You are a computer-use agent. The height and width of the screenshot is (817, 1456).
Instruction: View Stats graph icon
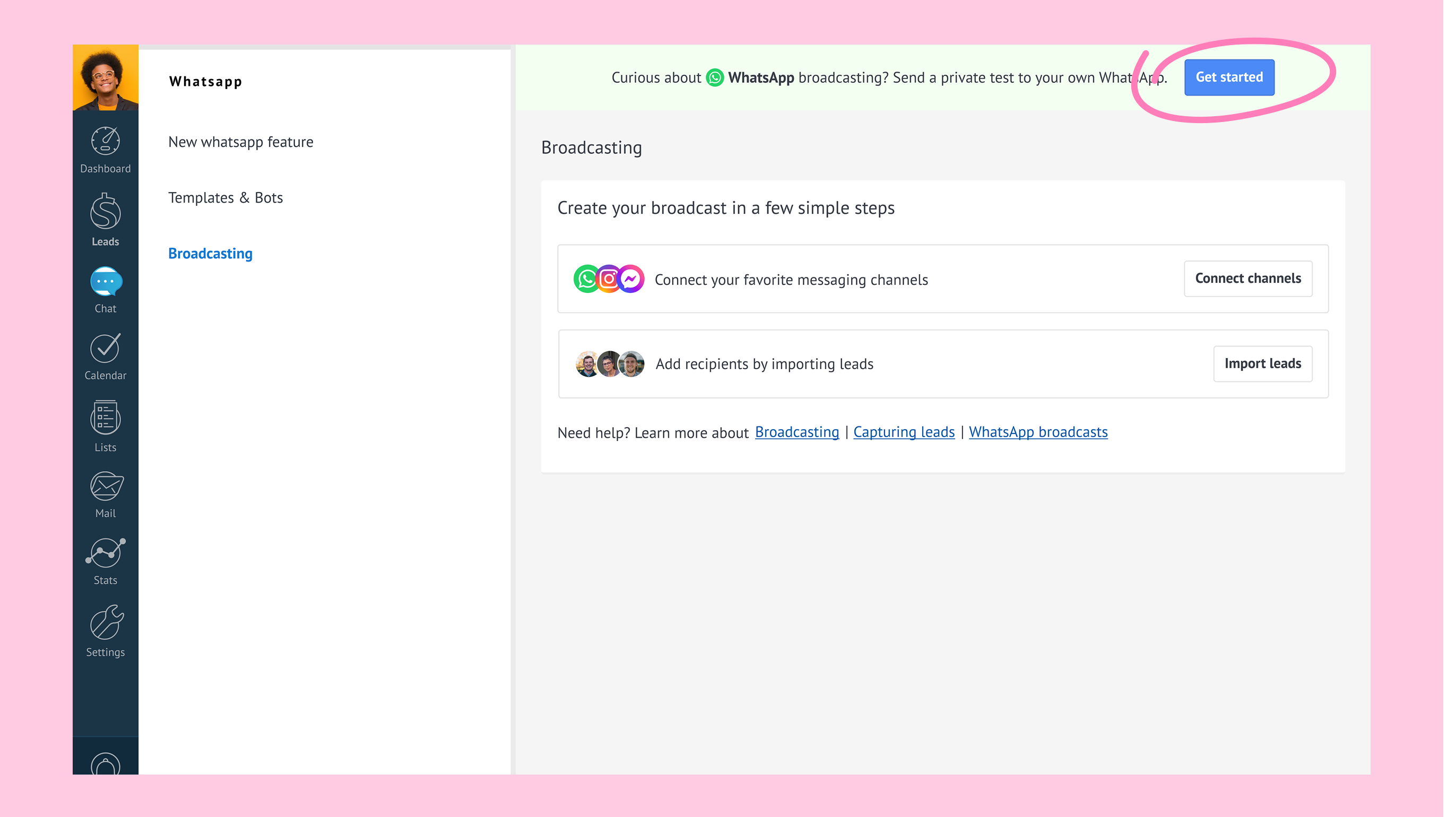click(105, 553)
